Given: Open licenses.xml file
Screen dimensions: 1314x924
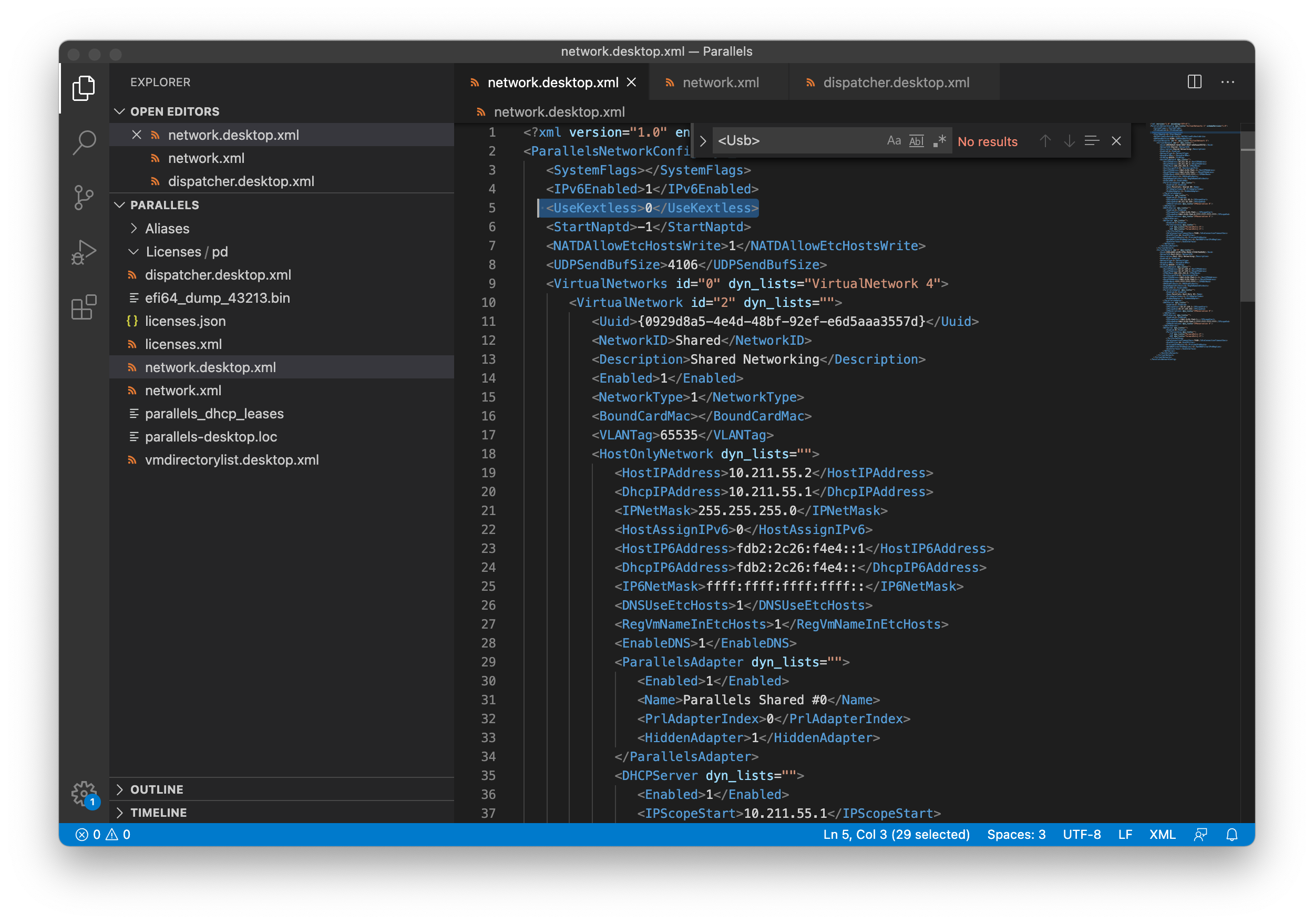Looking at the screenshot, I should pos(281,344).
